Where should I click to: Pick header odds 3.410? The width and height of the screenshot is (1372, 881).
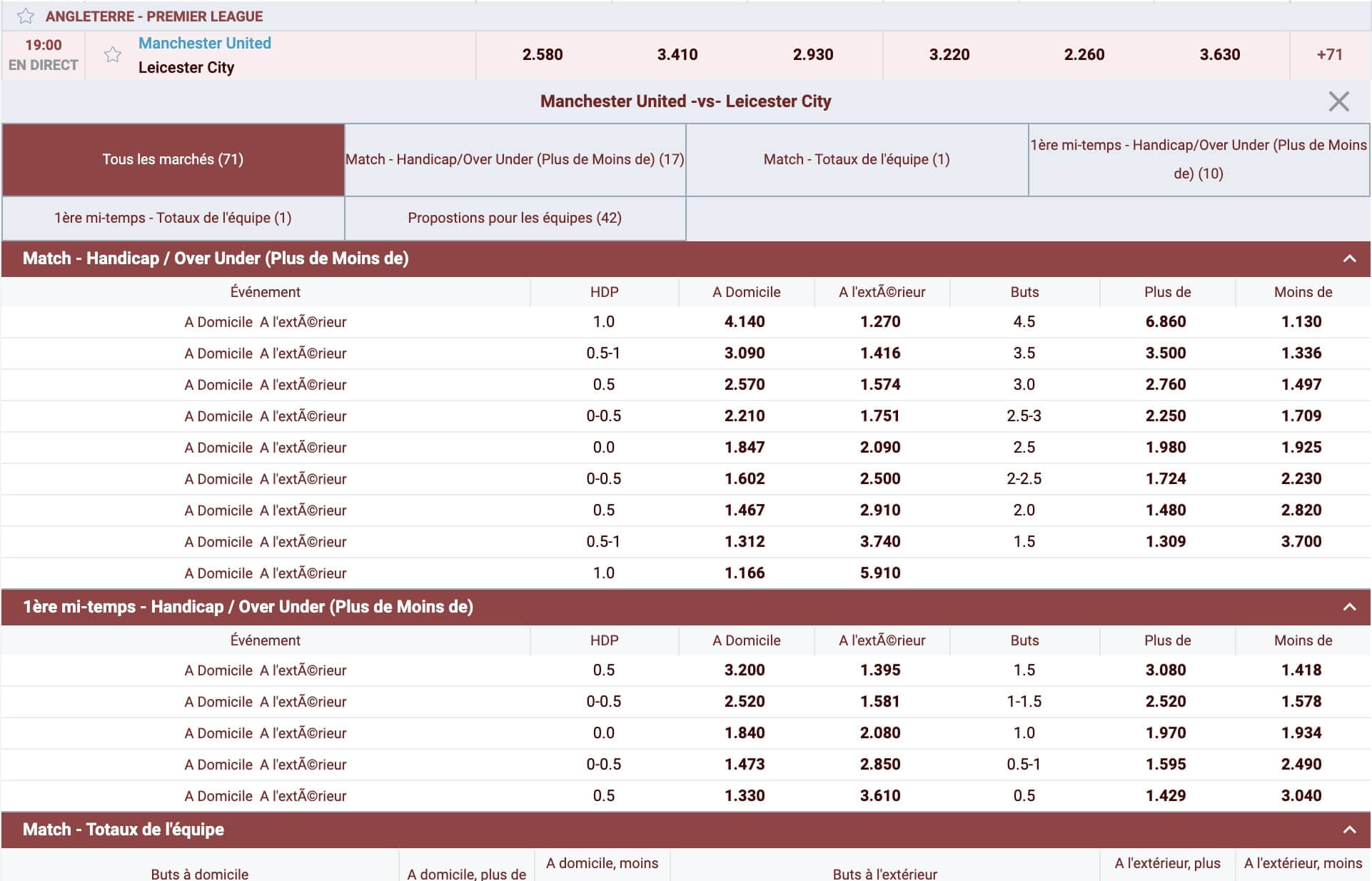click(677, 54)
